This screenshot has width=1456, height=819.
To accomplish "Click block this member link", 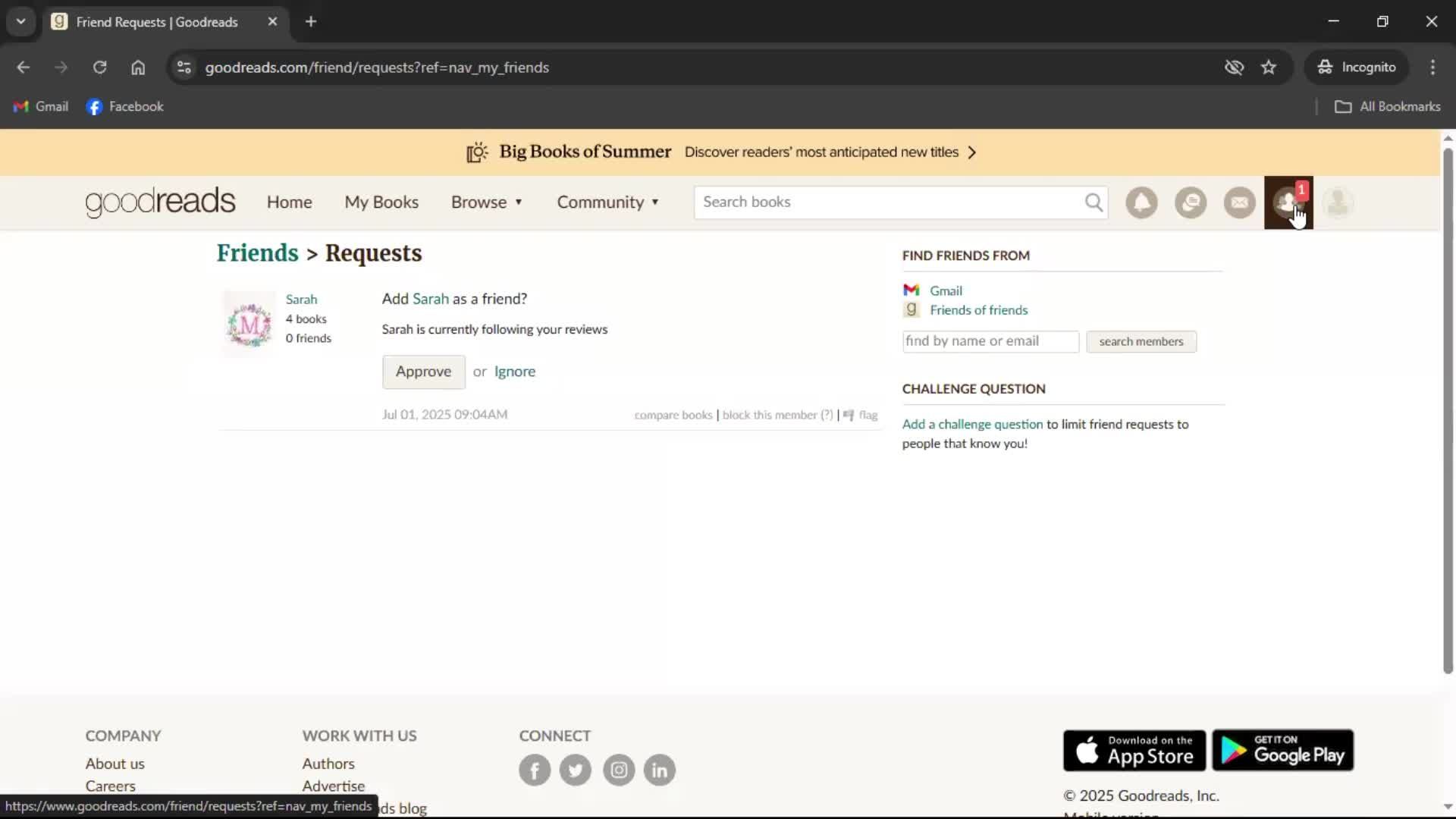I will (769, 415).
